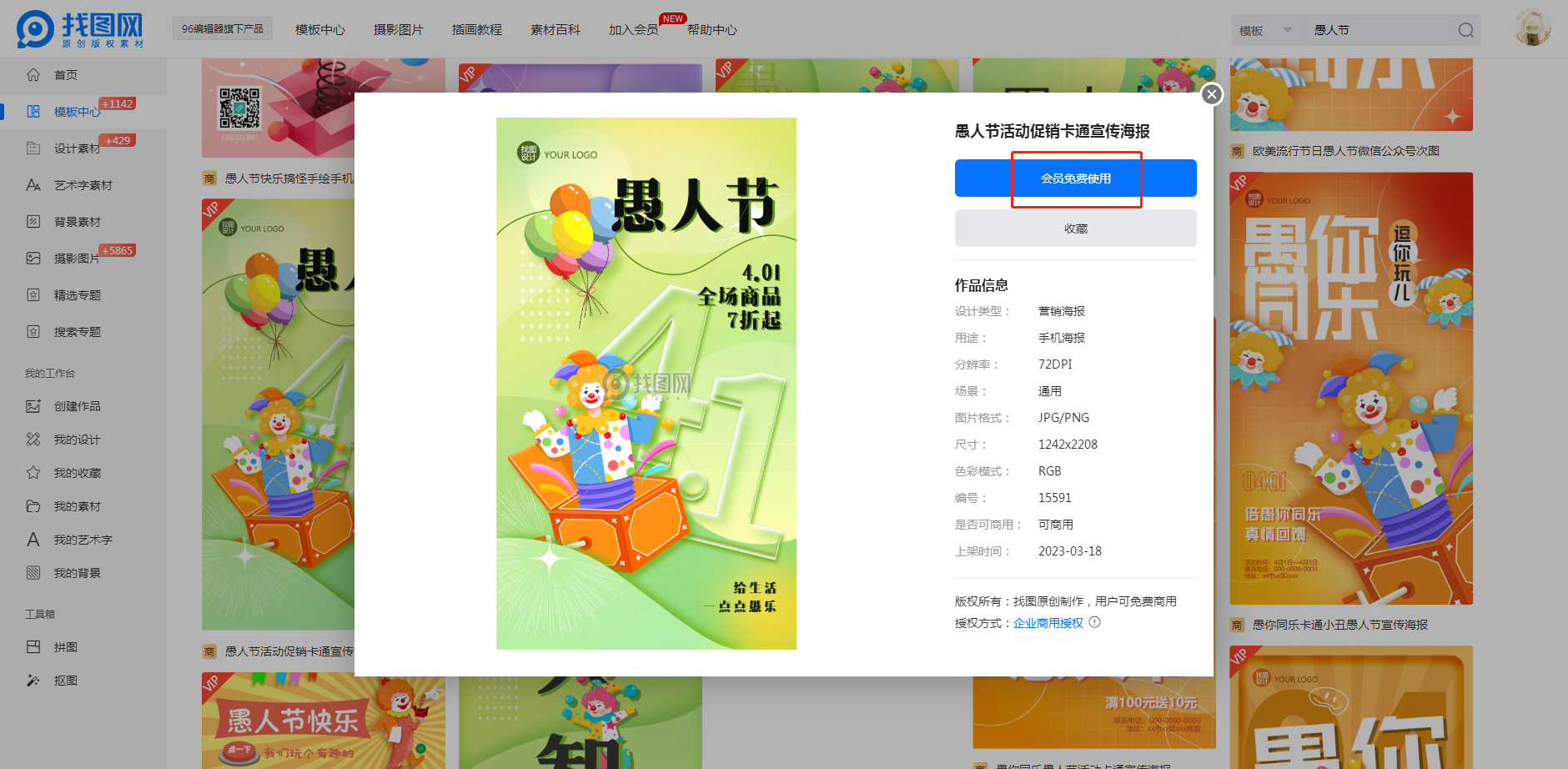The height and width of the screenshot is (769, 1568).
Task: Click the search field containing 愚人节
Action: click(x=1376, y=31)
